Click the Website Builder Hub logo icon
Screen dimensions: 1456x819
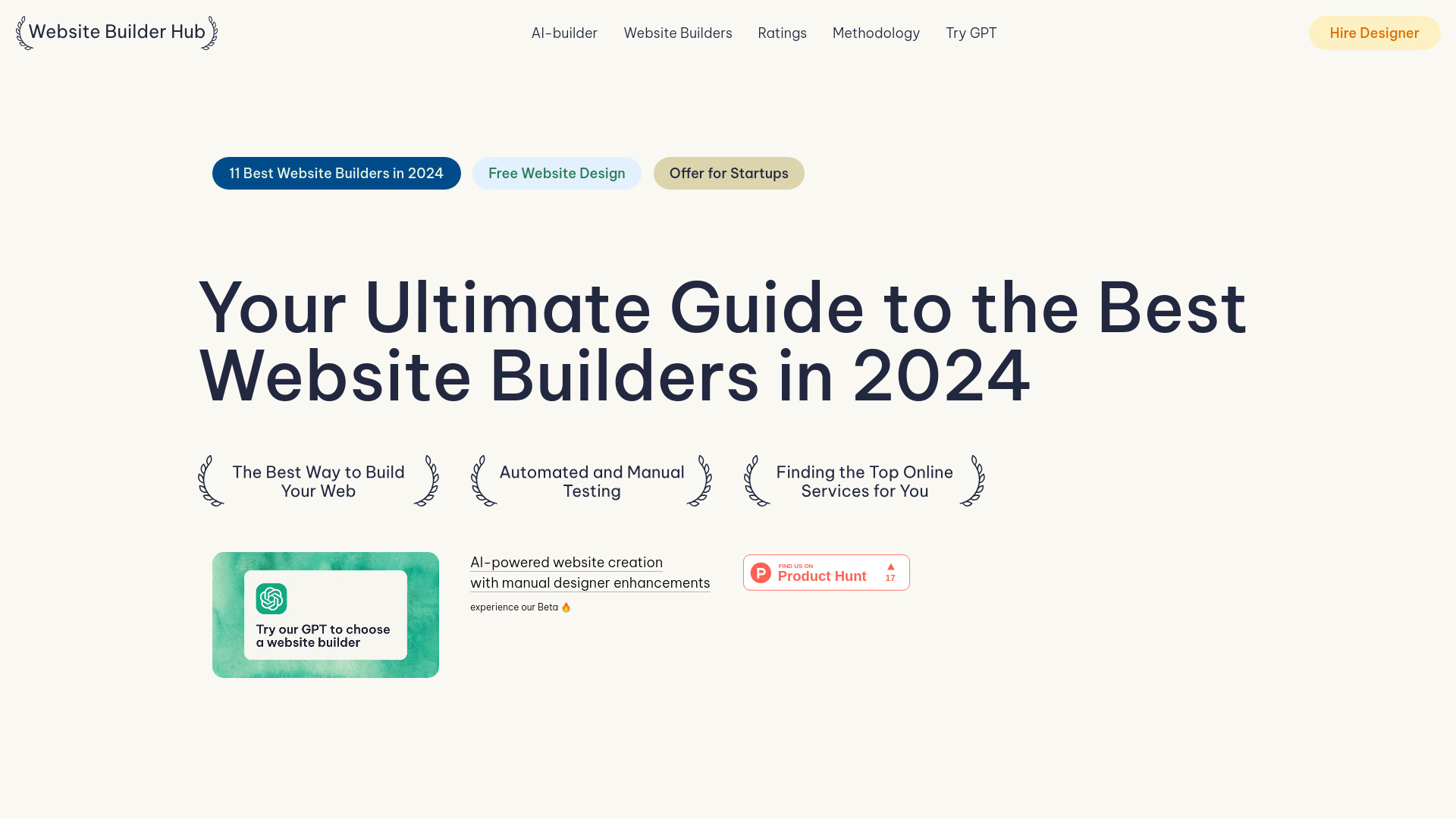(x=117, y=33)
